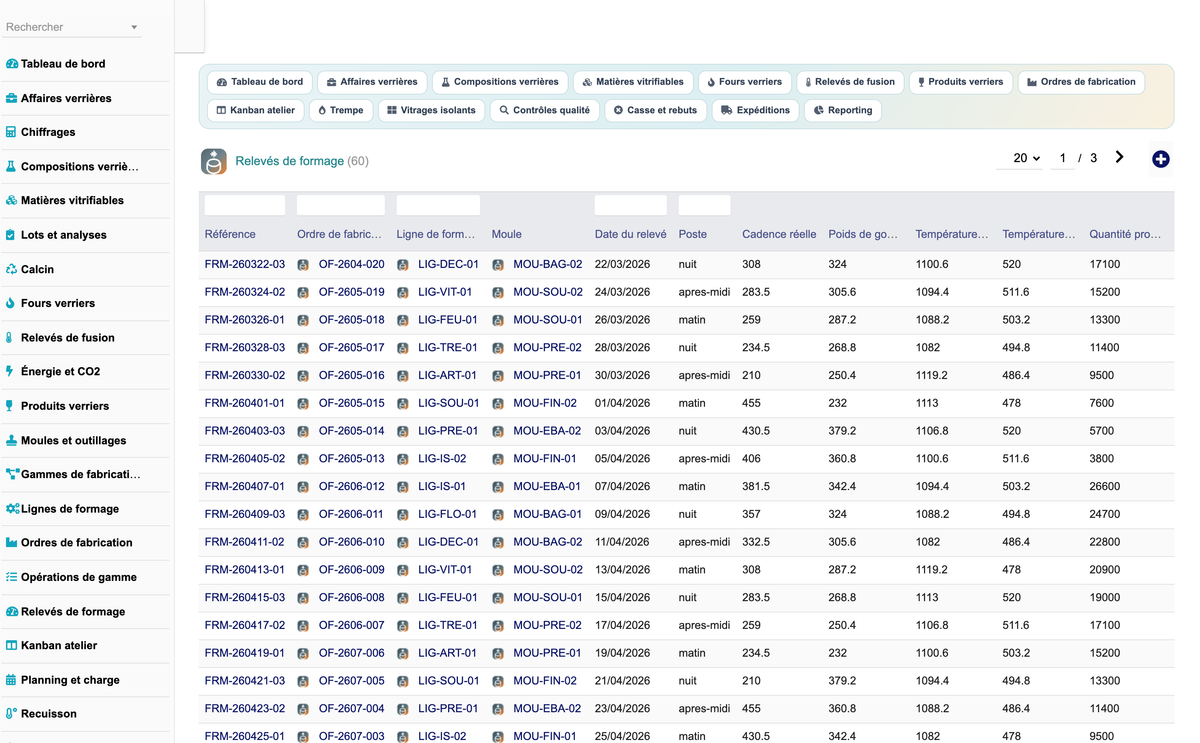1200x743 pixels.
Task: Select the Compositions verrières flask icon in sidebar
Action: pyautogui.click(x=12, y=167)
